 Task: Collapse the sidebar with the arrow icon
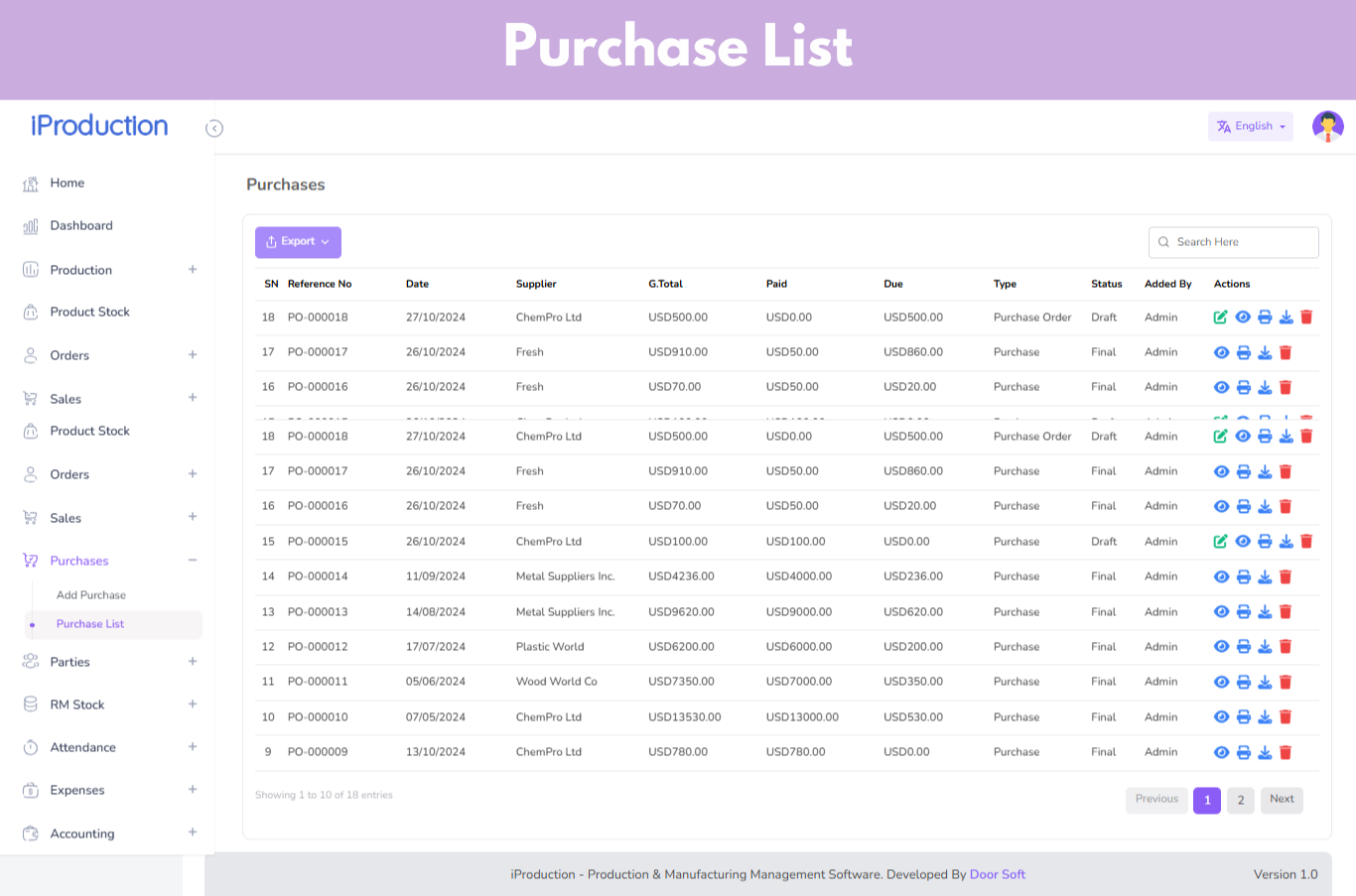(x=214, y=128)
